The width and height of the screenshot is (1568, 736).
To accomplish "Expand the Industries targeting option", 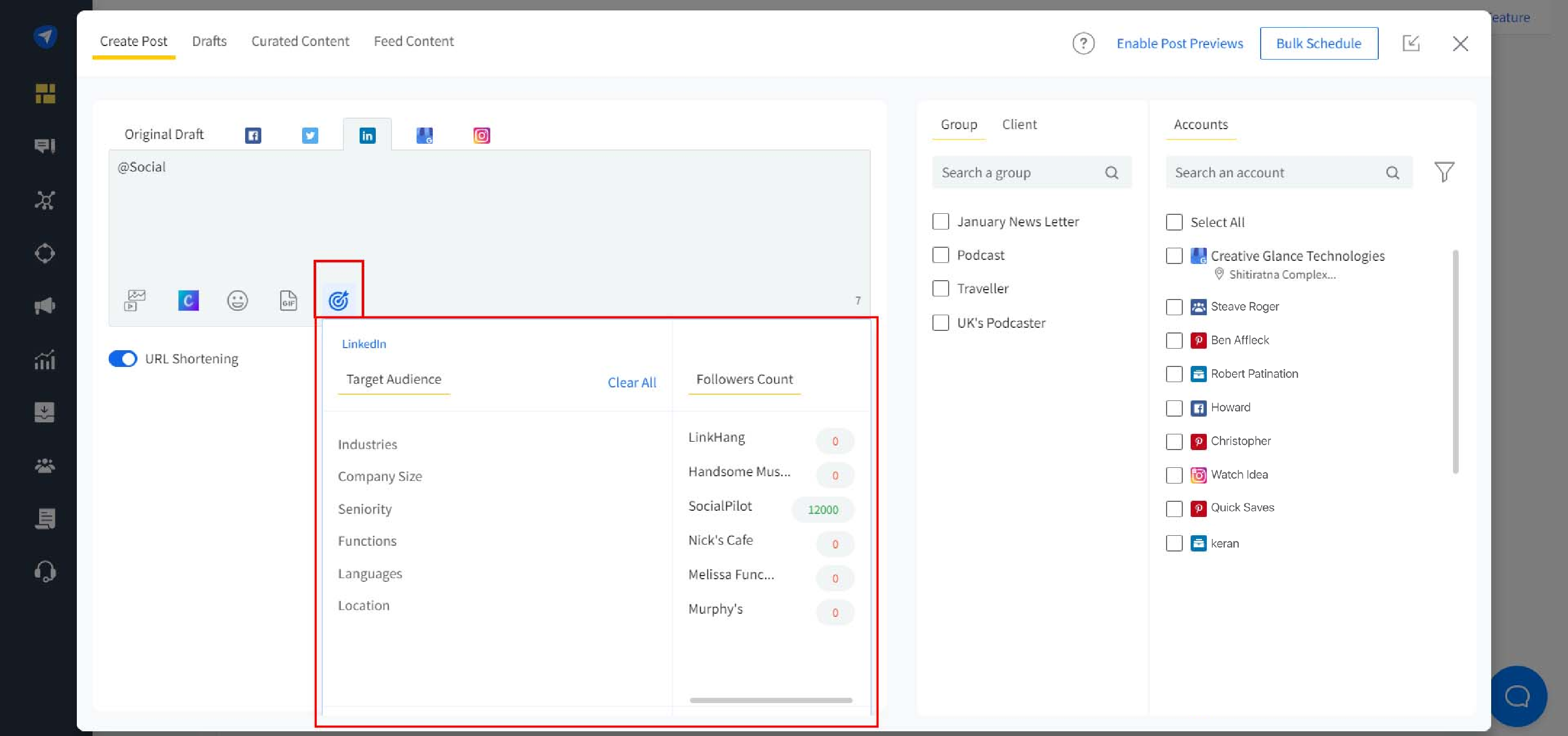I will coord(367,444).
